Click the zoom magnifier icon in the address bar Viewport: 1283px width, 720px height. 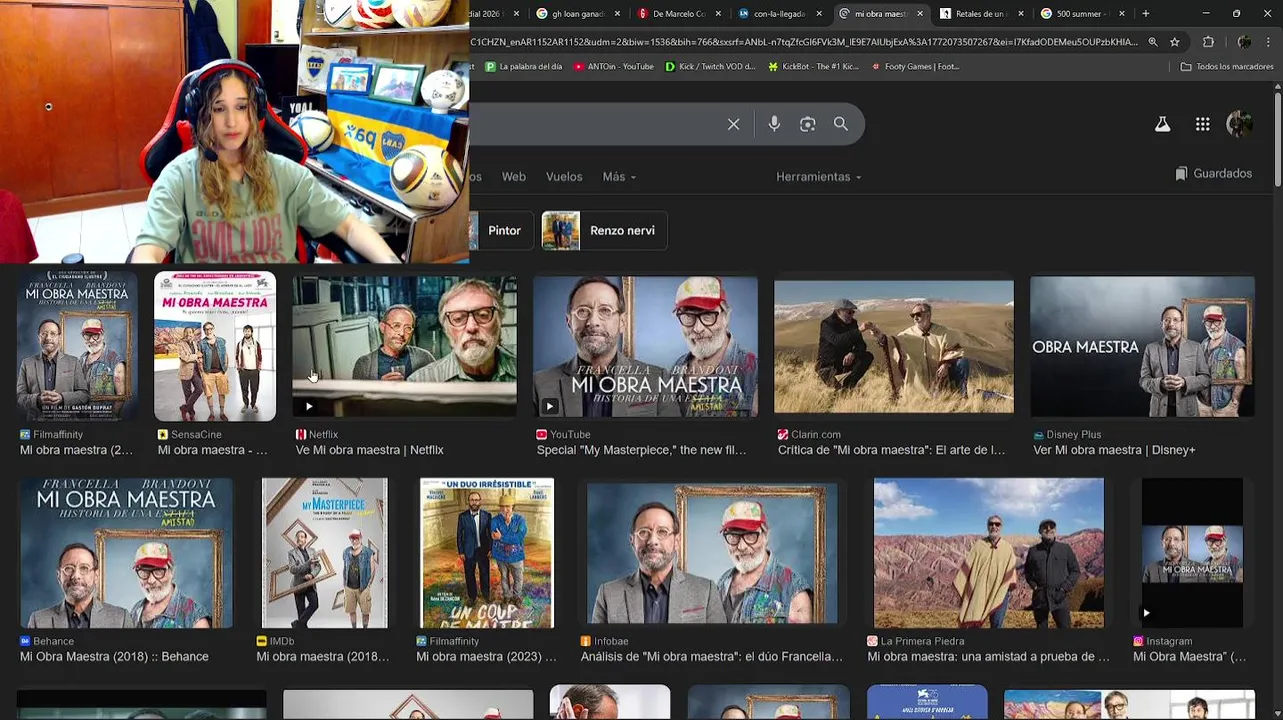(1153, 42)
